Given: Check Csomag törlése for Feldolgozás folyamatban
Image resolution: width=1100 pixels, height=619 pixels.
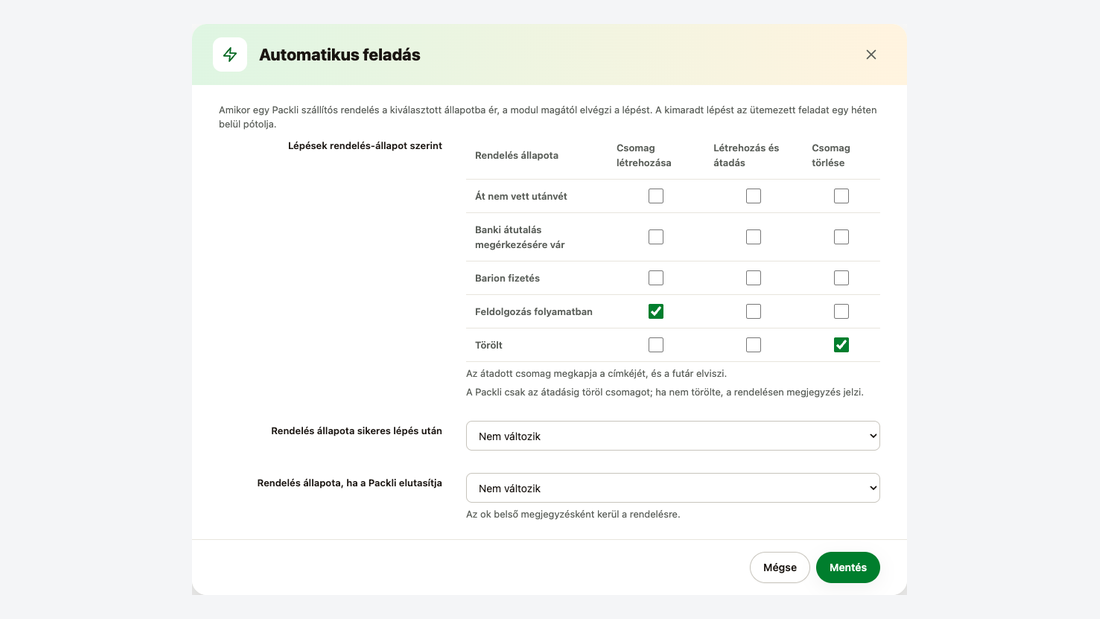Looking at the screenshot, I should (x=841, y=312).
